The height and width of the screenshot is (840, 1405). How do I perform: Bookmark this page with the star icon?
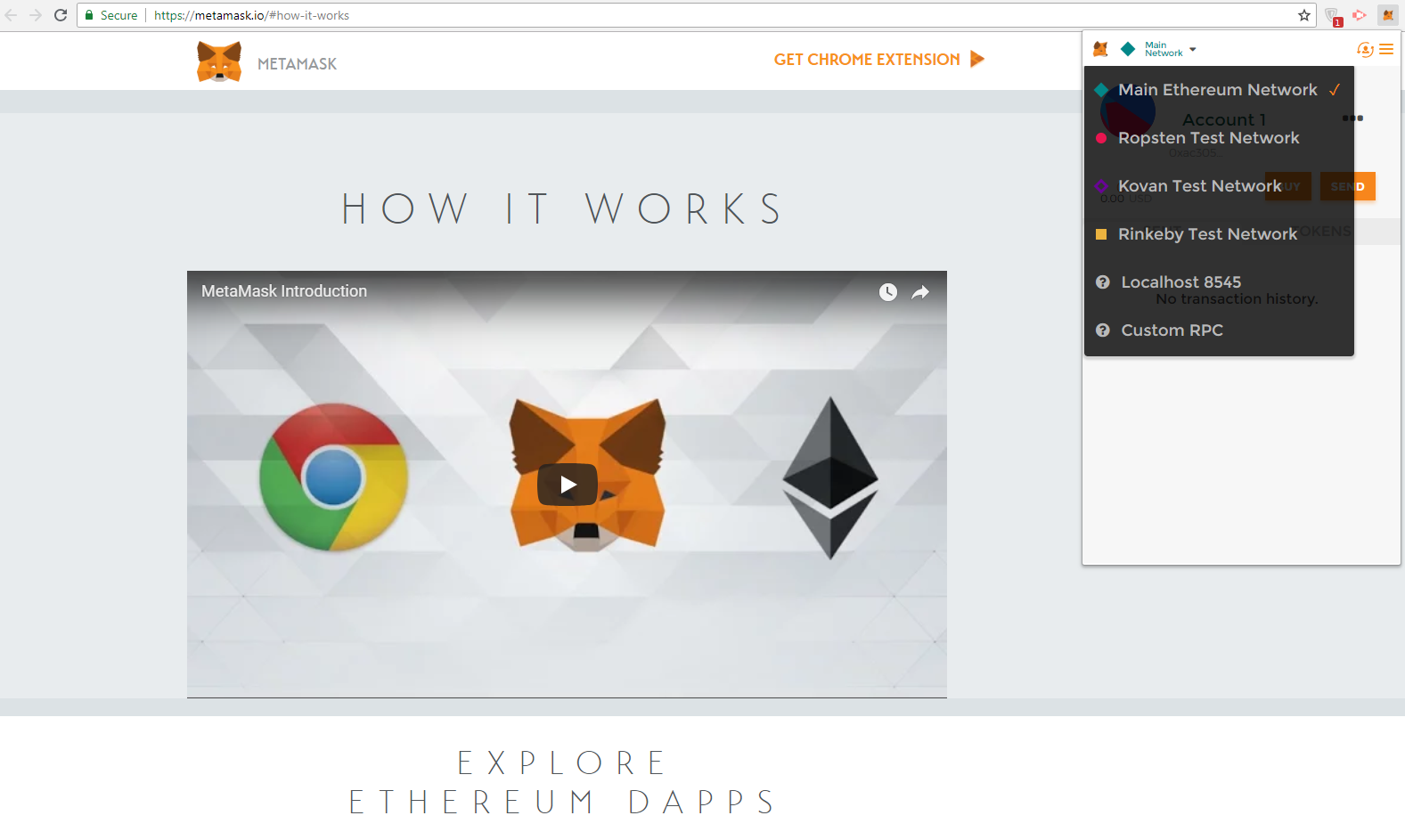point(1304,15)
